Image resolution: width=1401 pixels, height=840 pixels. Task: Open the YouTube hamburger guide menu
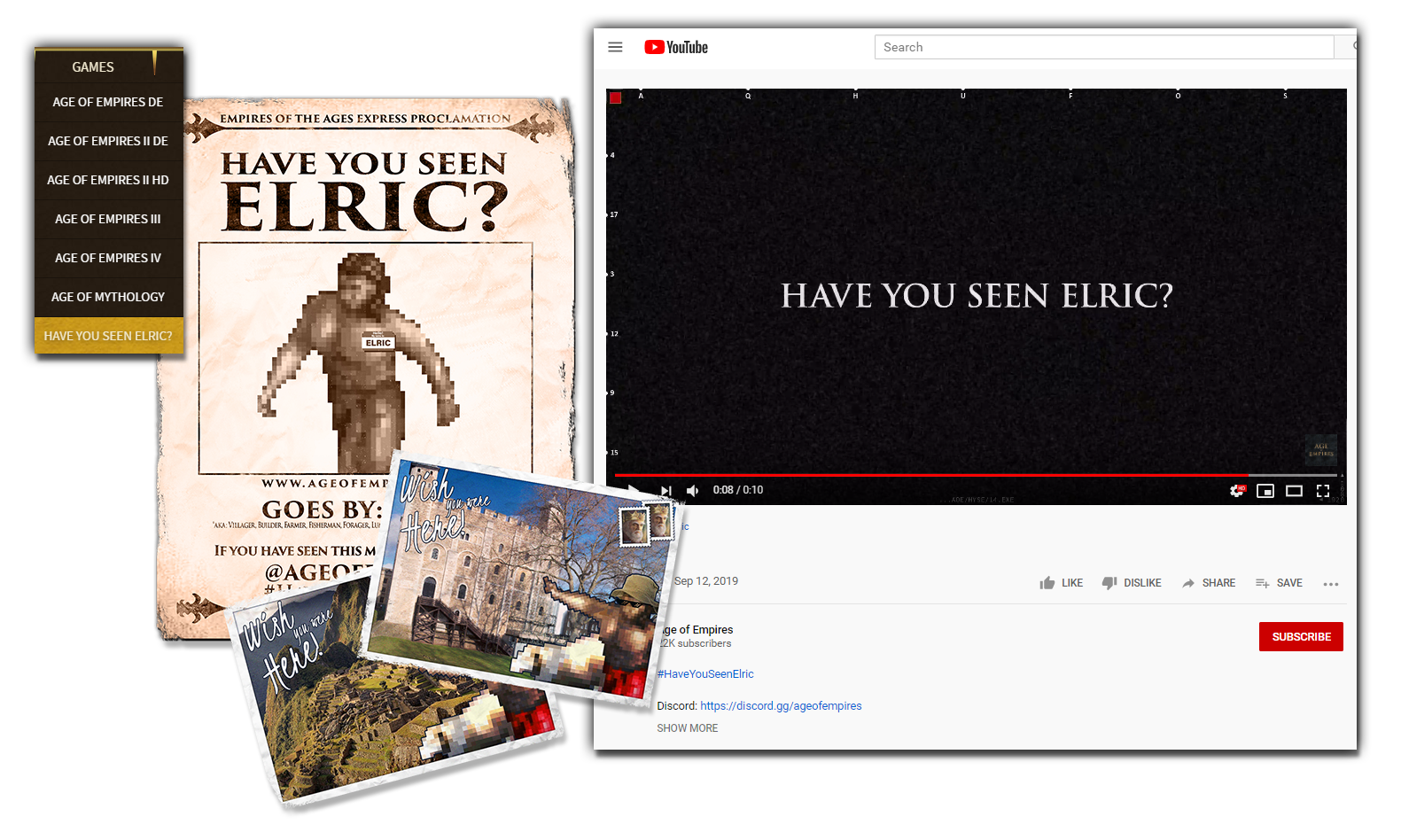pos(615,47)
